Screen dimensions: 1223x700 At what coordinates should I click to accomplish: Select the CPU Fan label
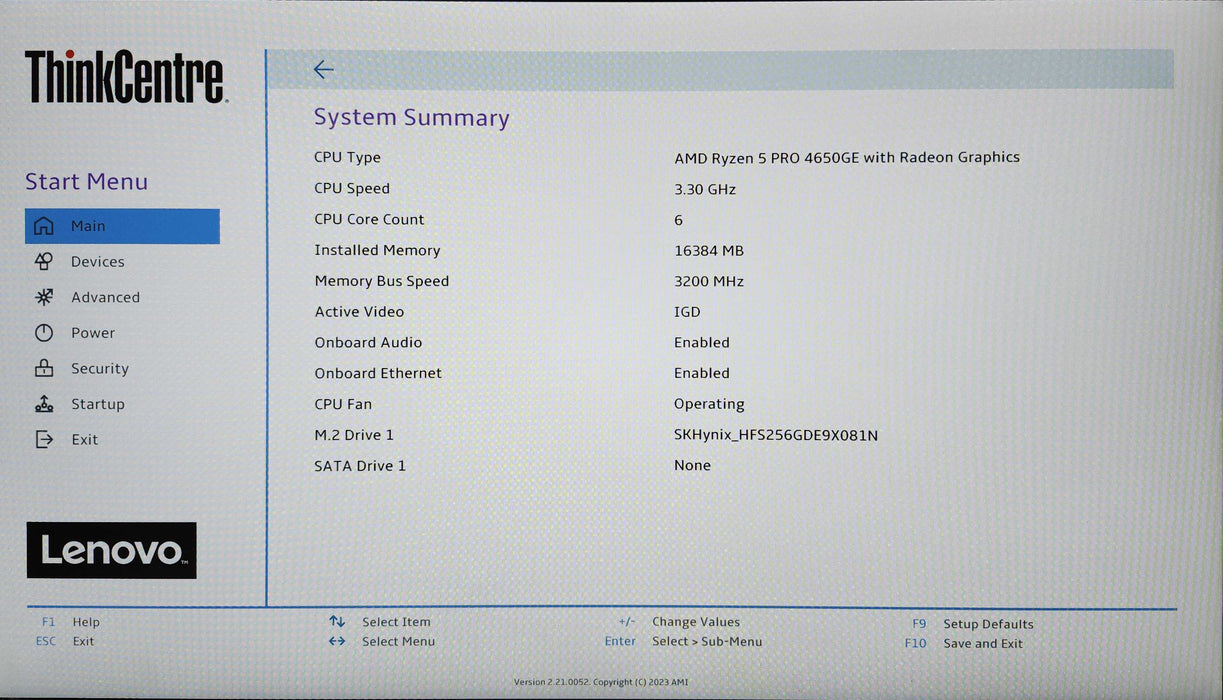(343, 404)
